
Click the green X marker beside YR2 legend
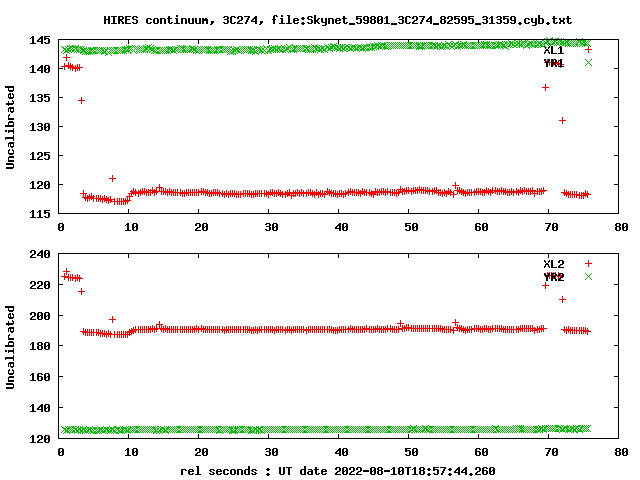(x=588, y=276)
